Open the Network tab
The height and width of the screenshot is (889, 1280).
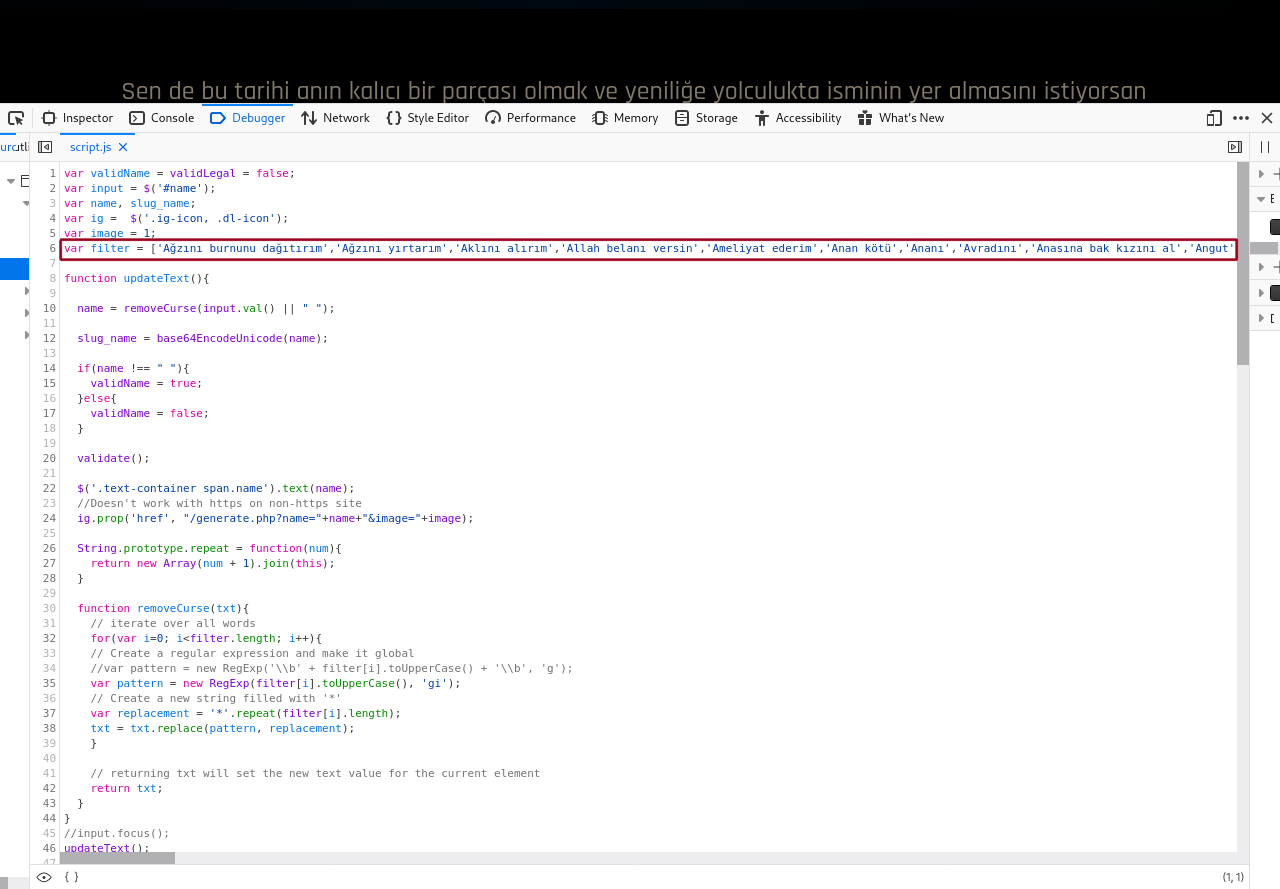(x=335, y=118)
